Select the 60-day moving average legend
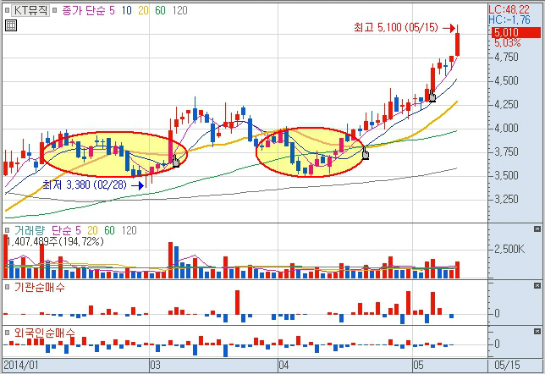 pos(160,11)
